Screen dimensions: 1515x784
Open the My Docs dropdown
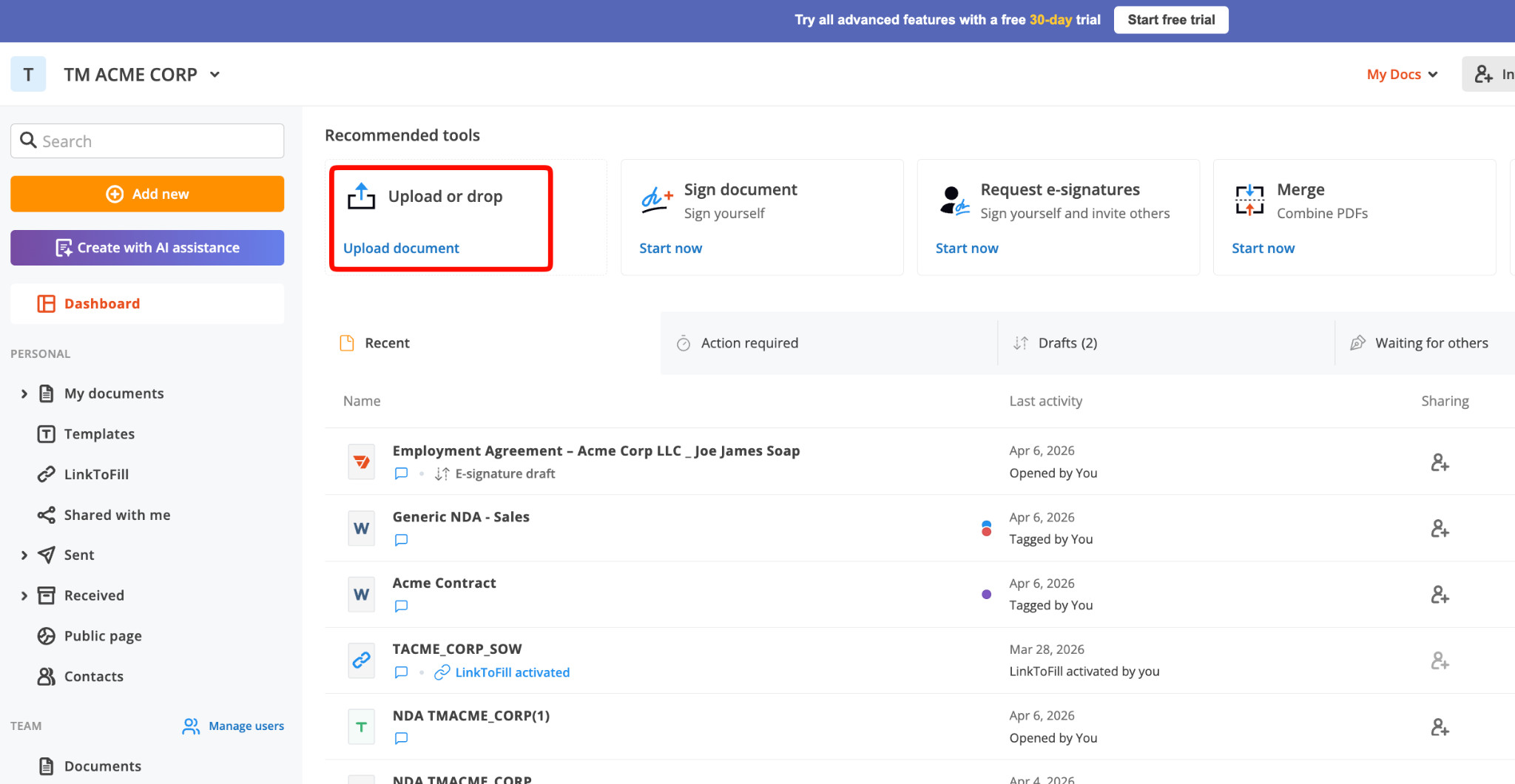pyautogui.click(x=1402, y=74)
